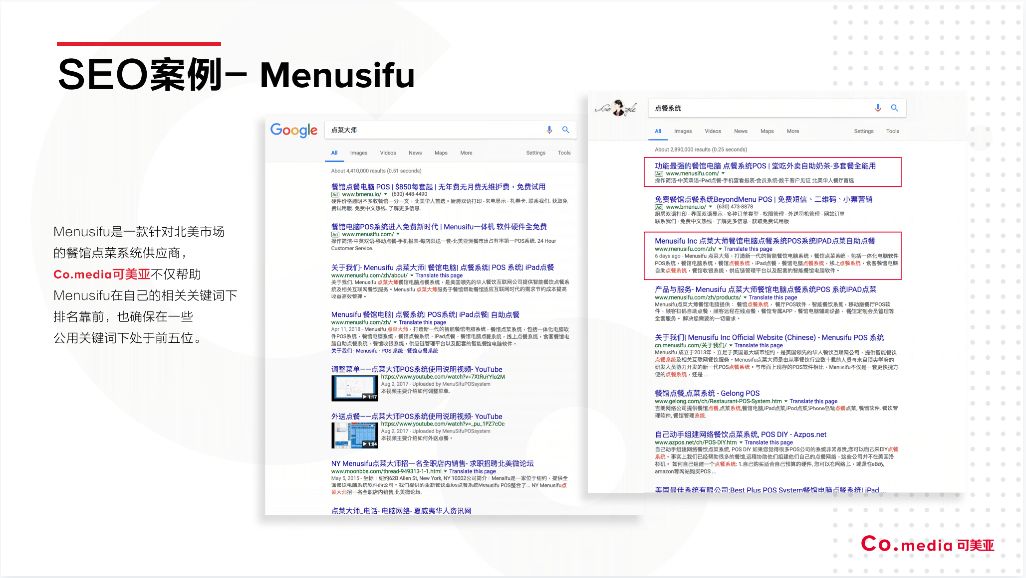
Task: Select the All tab in the 点菜大师 results window
Action: click(334, 153)
